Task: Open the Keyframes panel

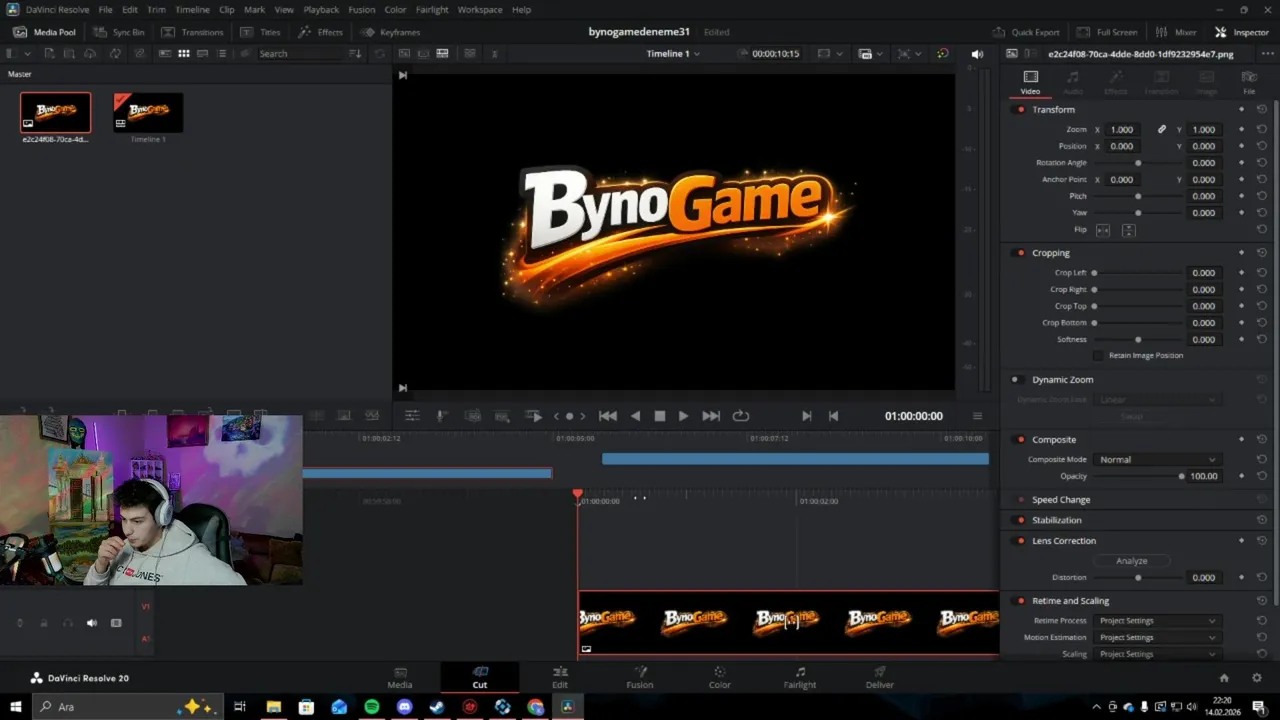Action: 391,32
